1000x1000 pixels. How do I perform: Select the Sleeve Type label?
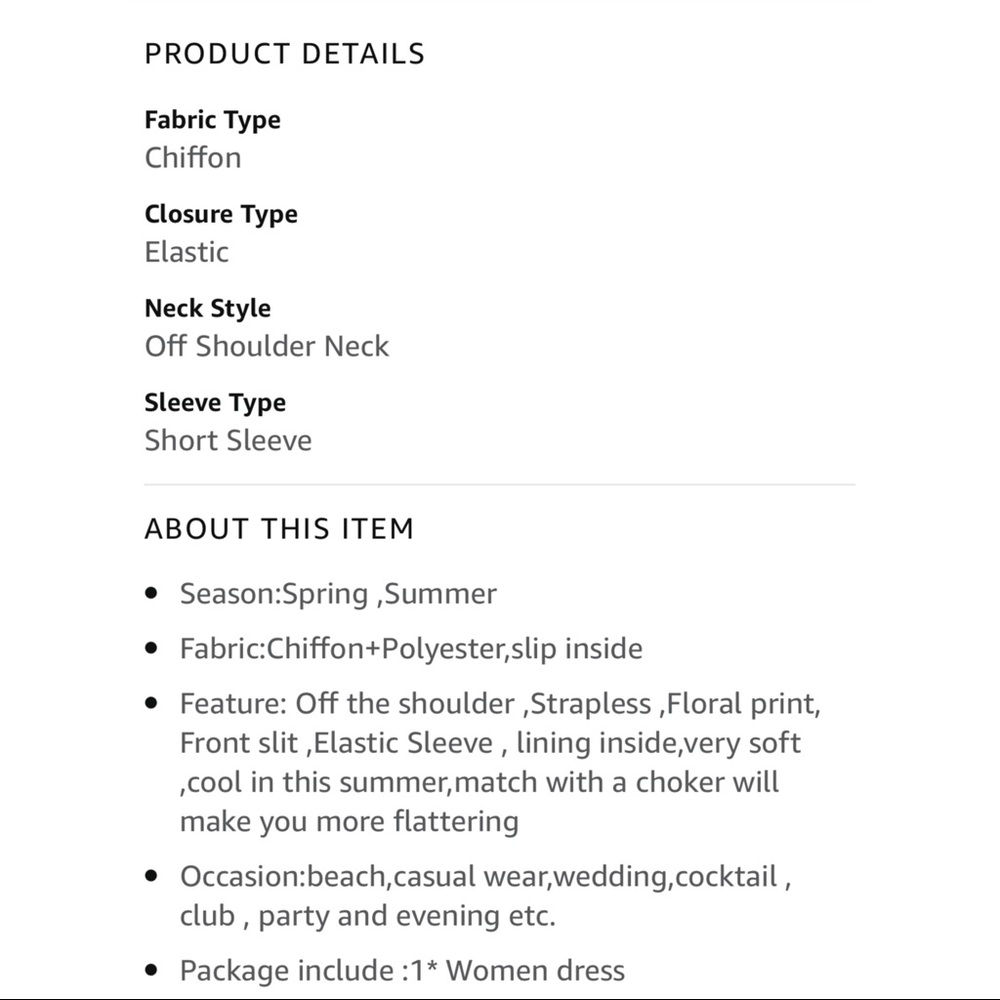tap(215, 403)
